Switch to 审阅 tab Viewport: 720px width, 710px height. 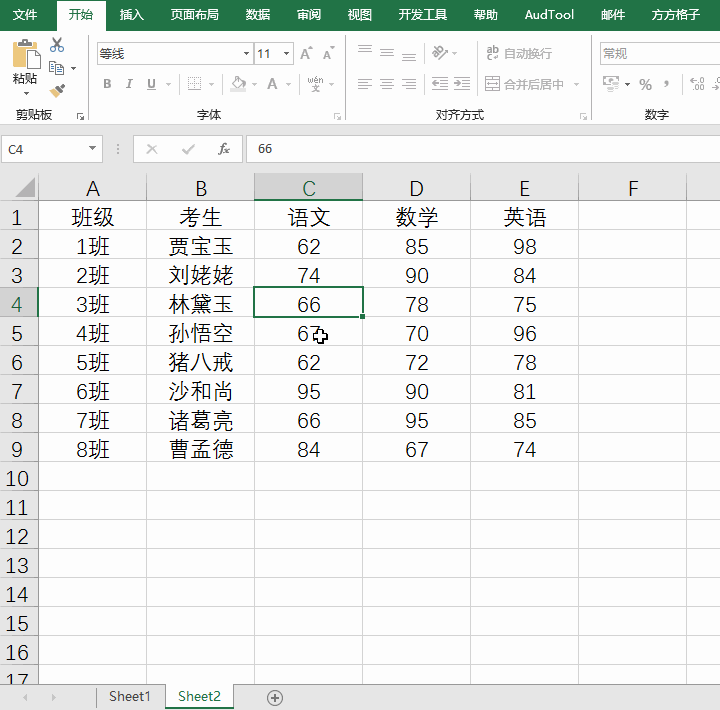coord(309,15)
